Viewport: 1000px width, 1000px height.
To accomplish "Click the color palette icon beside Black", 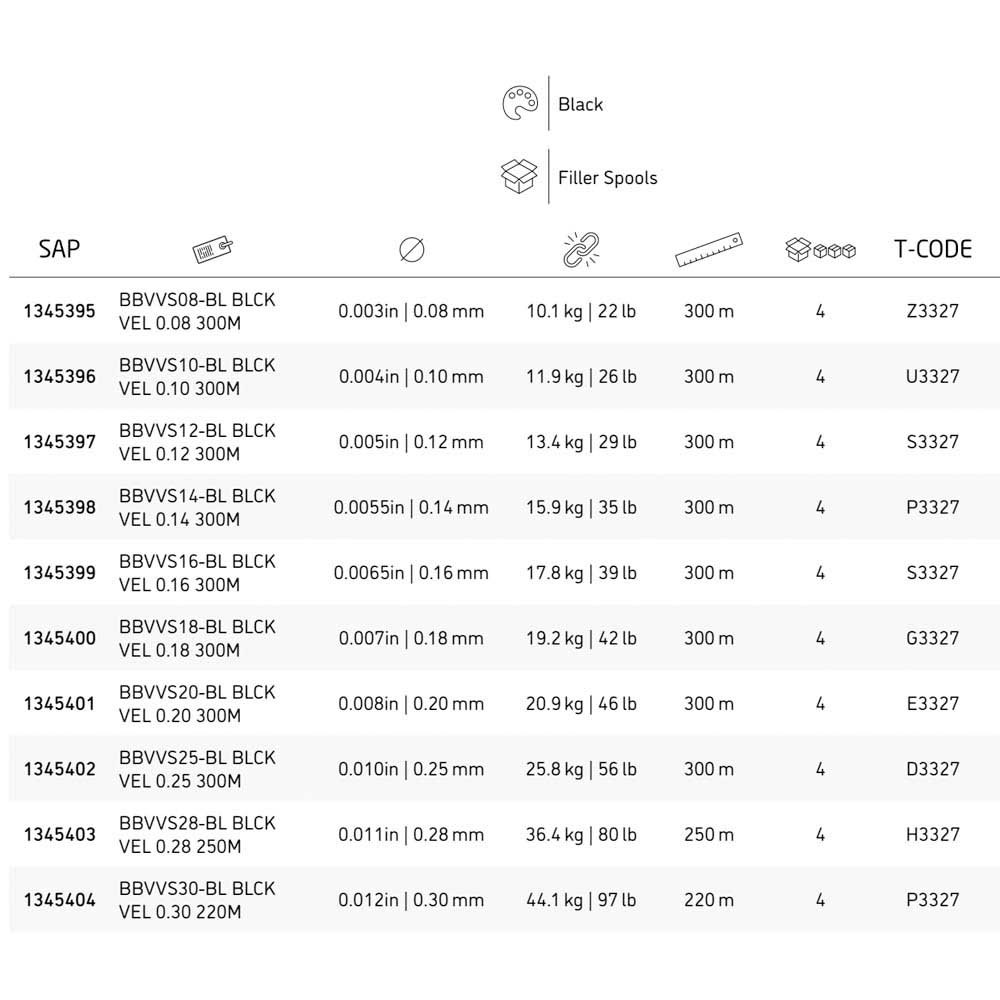I will (x=520, y=103).
